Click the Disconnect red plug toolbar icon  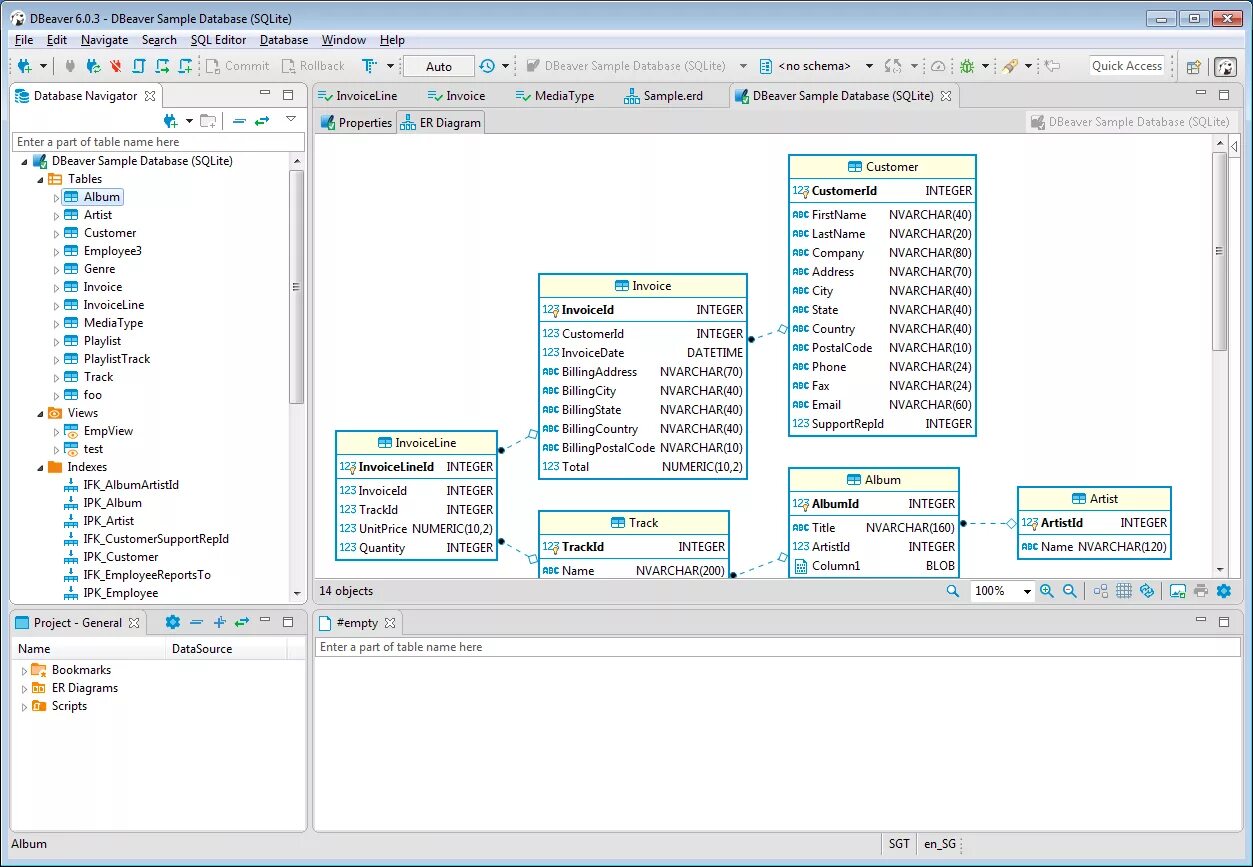[x=115, y=66]
